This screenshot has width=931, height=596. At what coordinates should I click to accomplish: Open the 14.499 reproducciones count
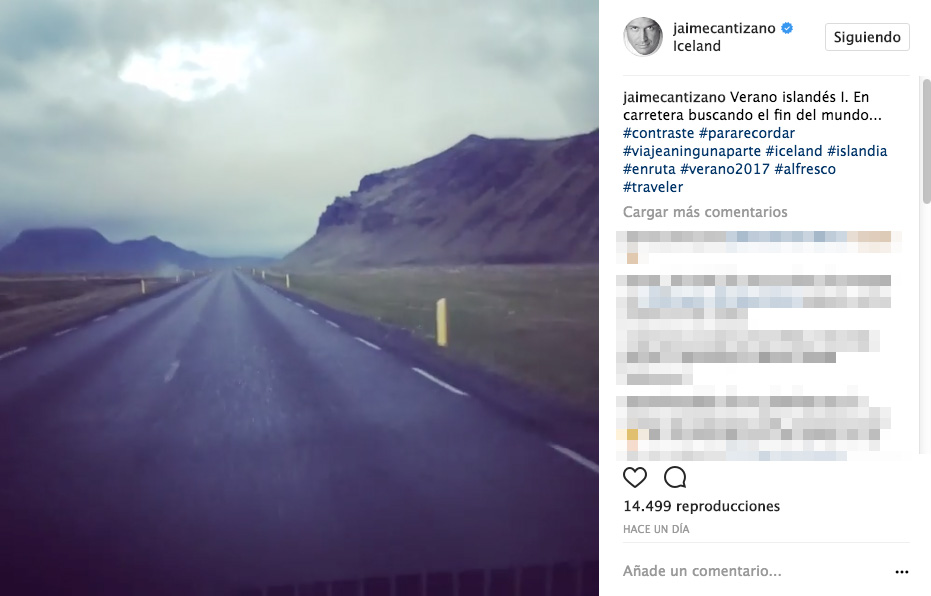pos(701,506)
